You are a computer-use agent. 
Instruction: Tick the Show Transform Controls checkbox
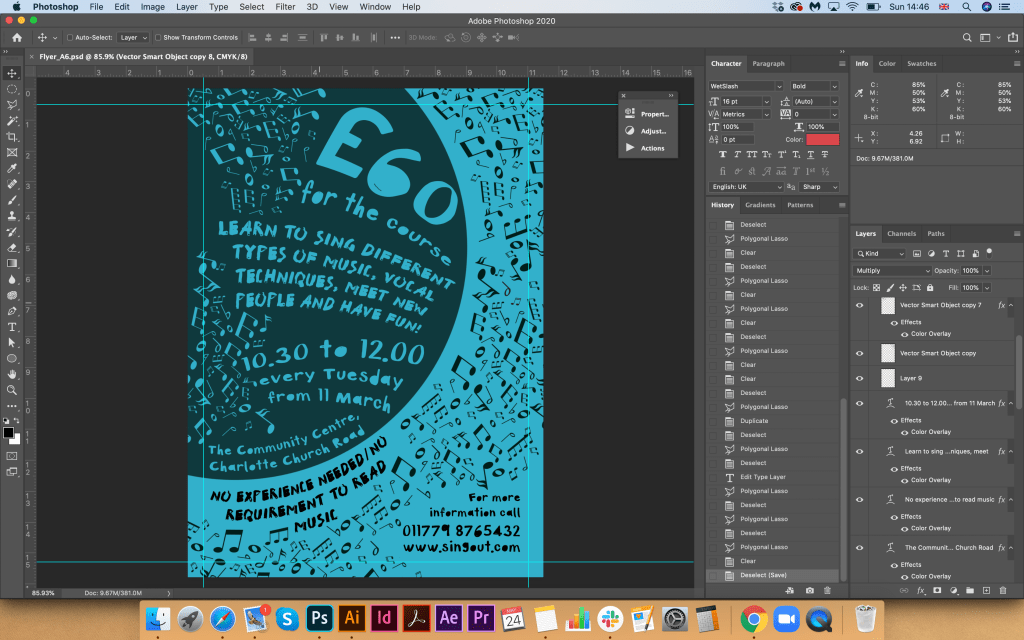(x=158, y=37)
